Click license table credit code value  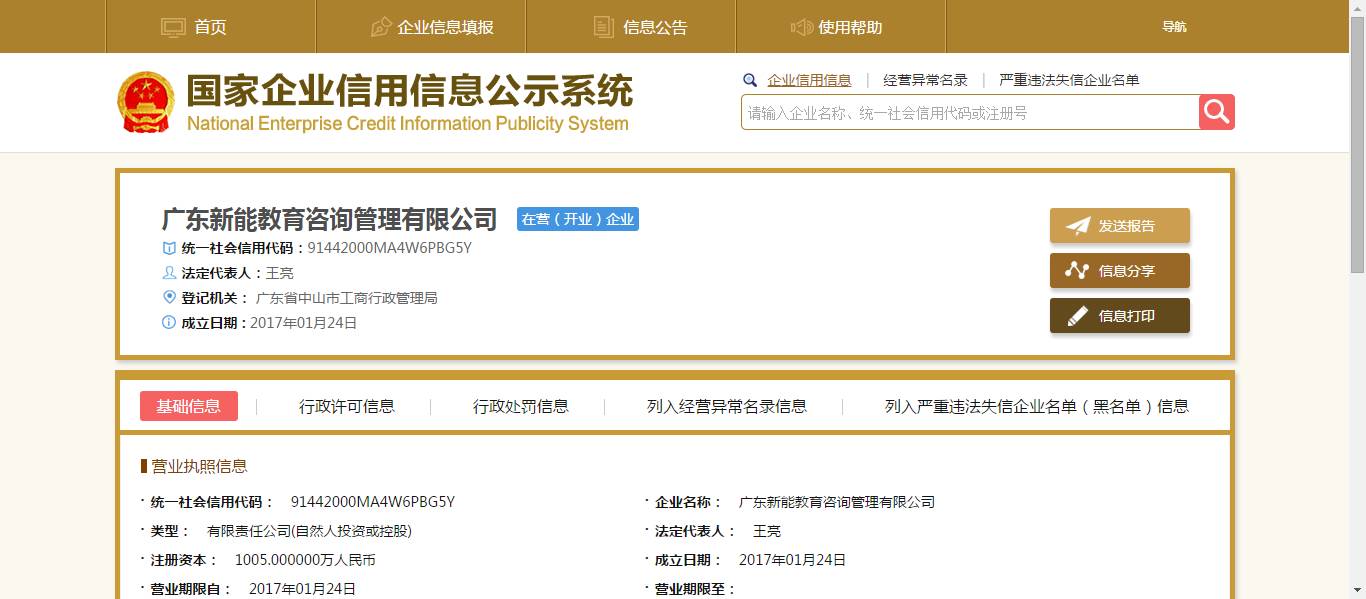tap(373, 502)
